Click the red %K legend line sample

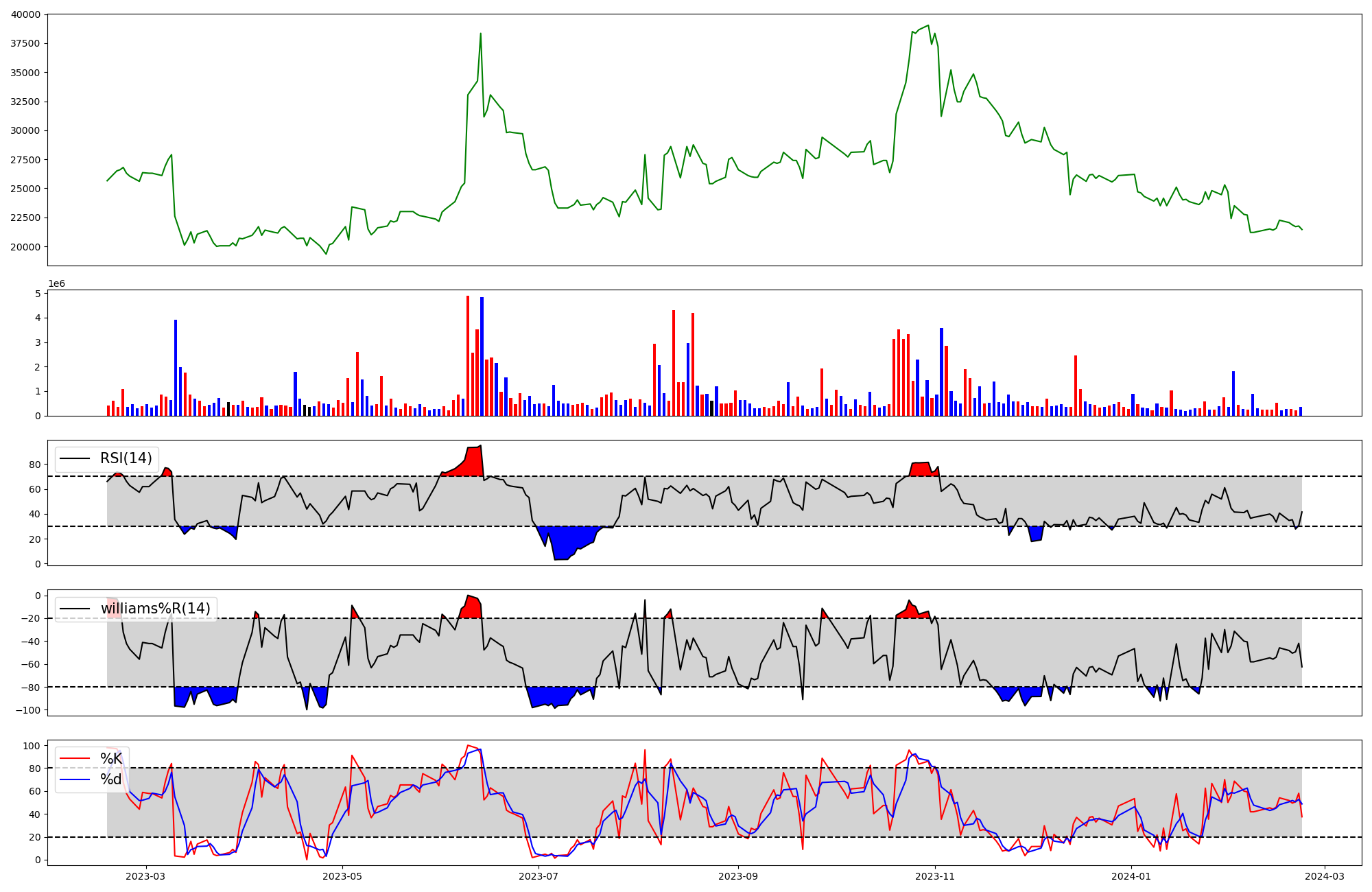pyautogui.click(x=75, y=759)
